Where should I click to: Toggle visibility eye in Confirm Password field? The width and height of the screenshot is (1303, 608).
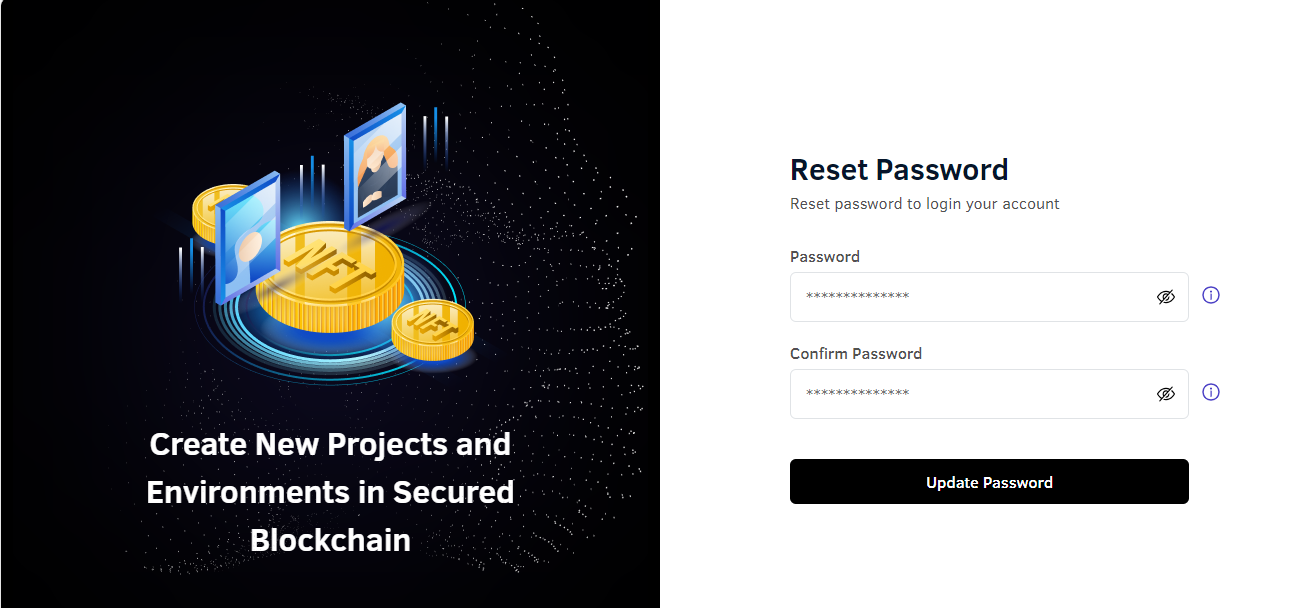click(x=1165, y=394)
